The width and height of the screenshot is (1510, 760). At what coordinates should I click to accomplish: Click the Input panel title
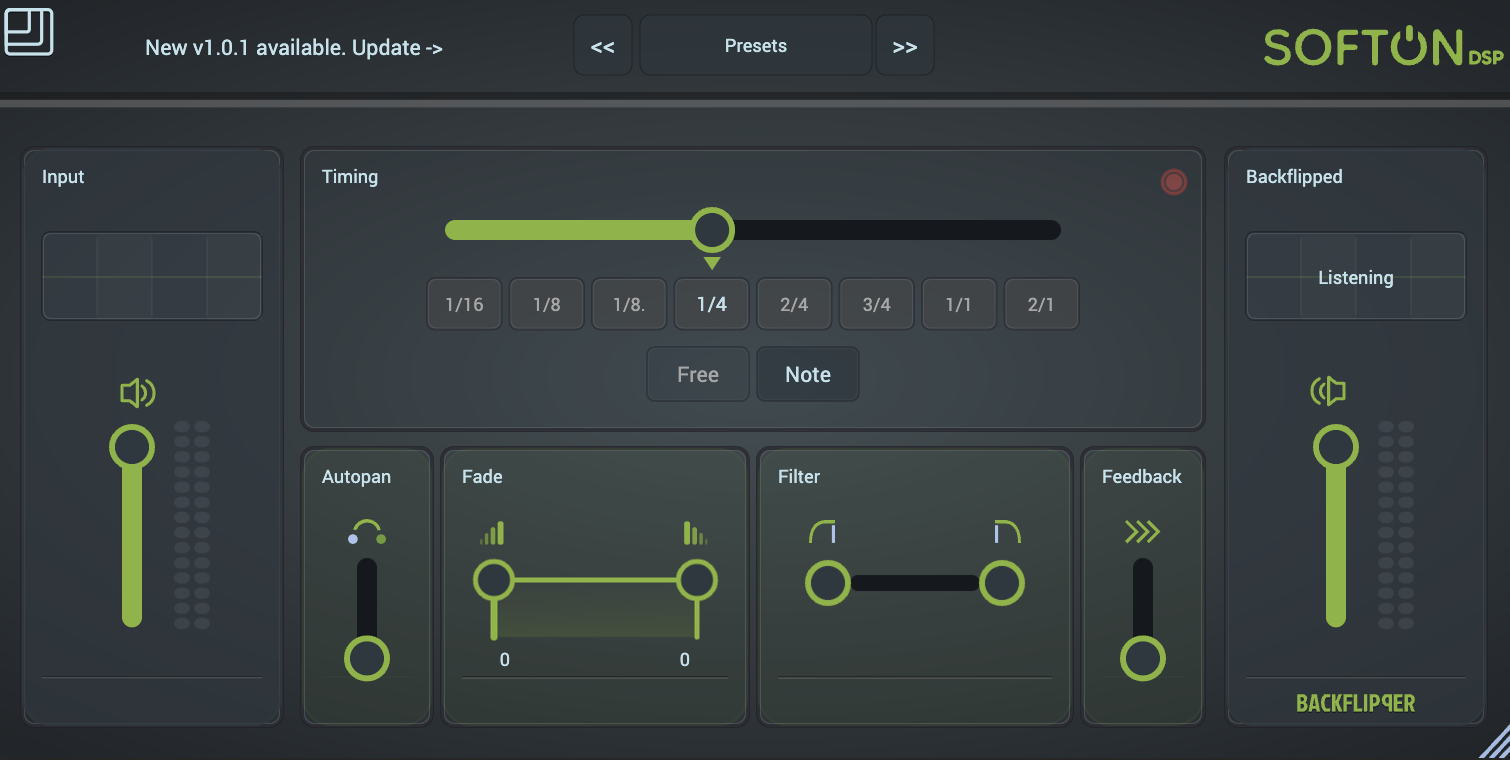coord(63,177)
